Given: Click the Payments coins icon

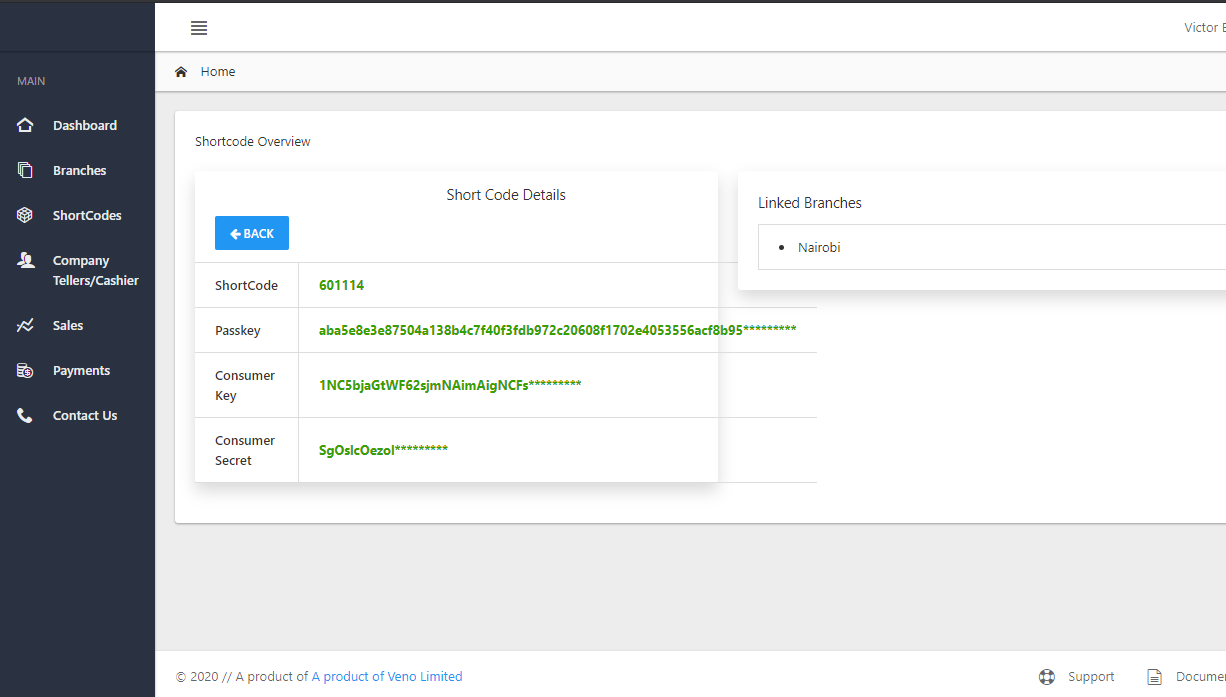Looking at the screenshot, I should 25,370.
